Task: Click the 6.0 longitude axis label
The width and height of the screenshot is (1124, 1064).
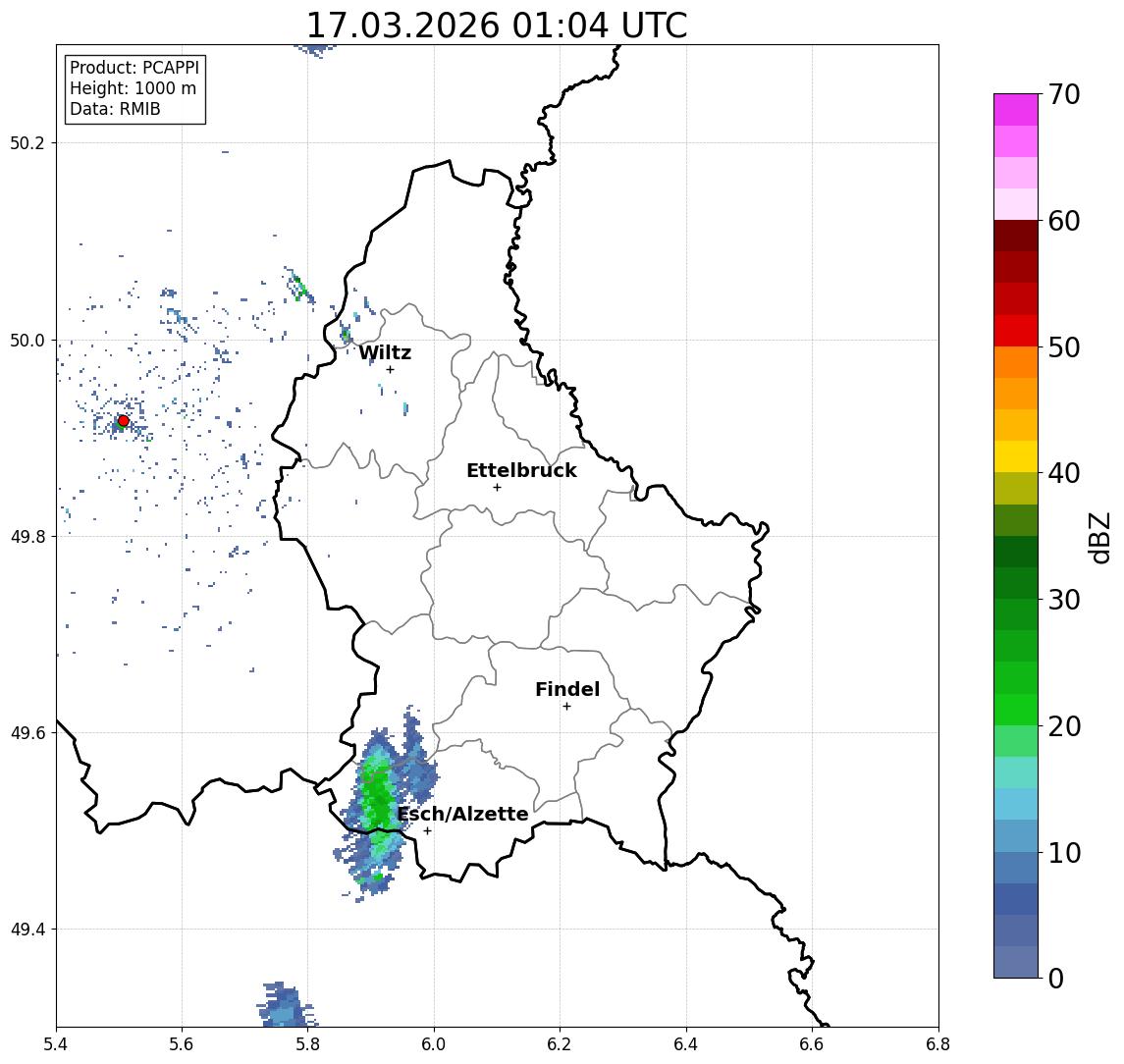Action: point(435,1044)
